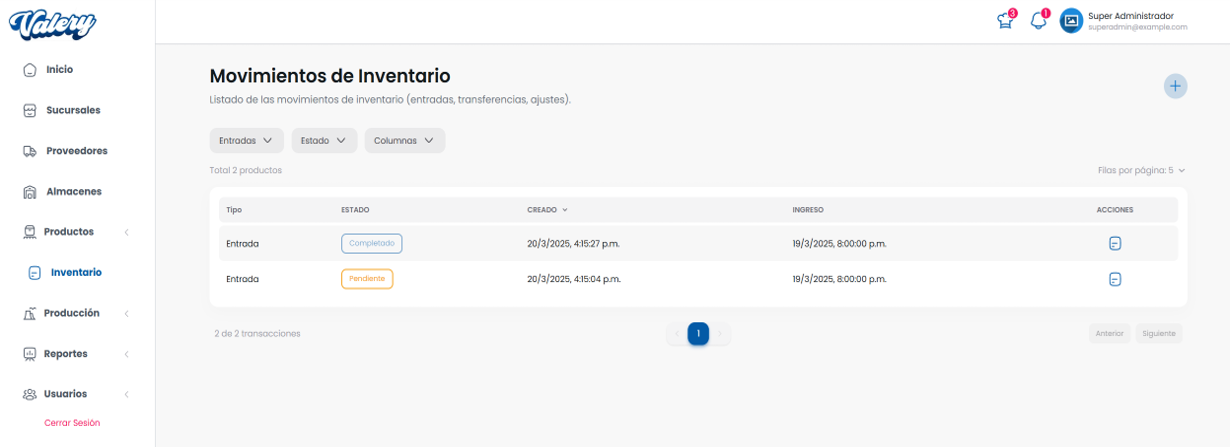The height and width of the screenshot is (447, 1230).
Task: Click the next page arrow
Action: pyautogui.click(x=719, y=334)
